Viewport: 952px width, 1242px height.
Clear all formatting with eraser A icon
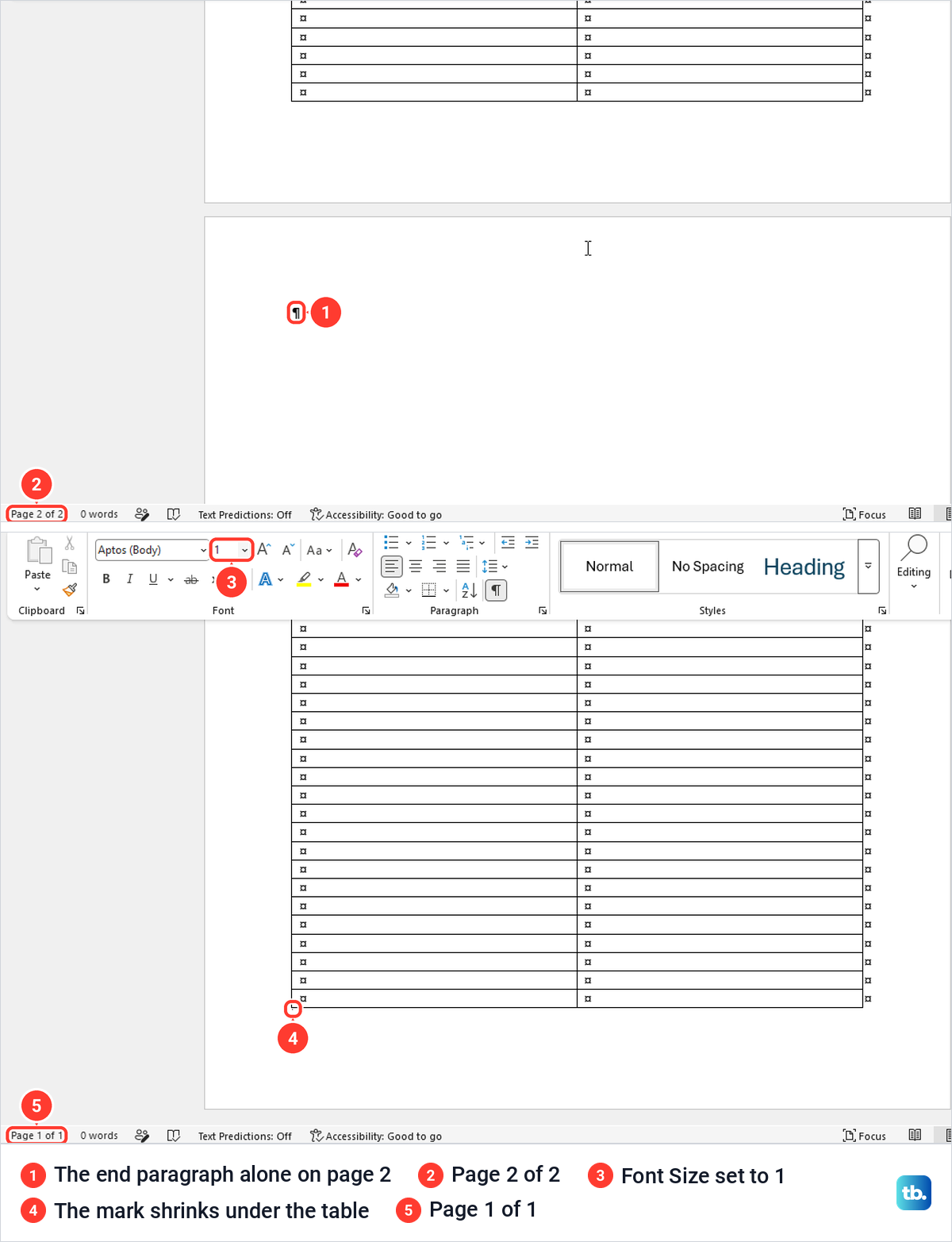click(355, 549)
